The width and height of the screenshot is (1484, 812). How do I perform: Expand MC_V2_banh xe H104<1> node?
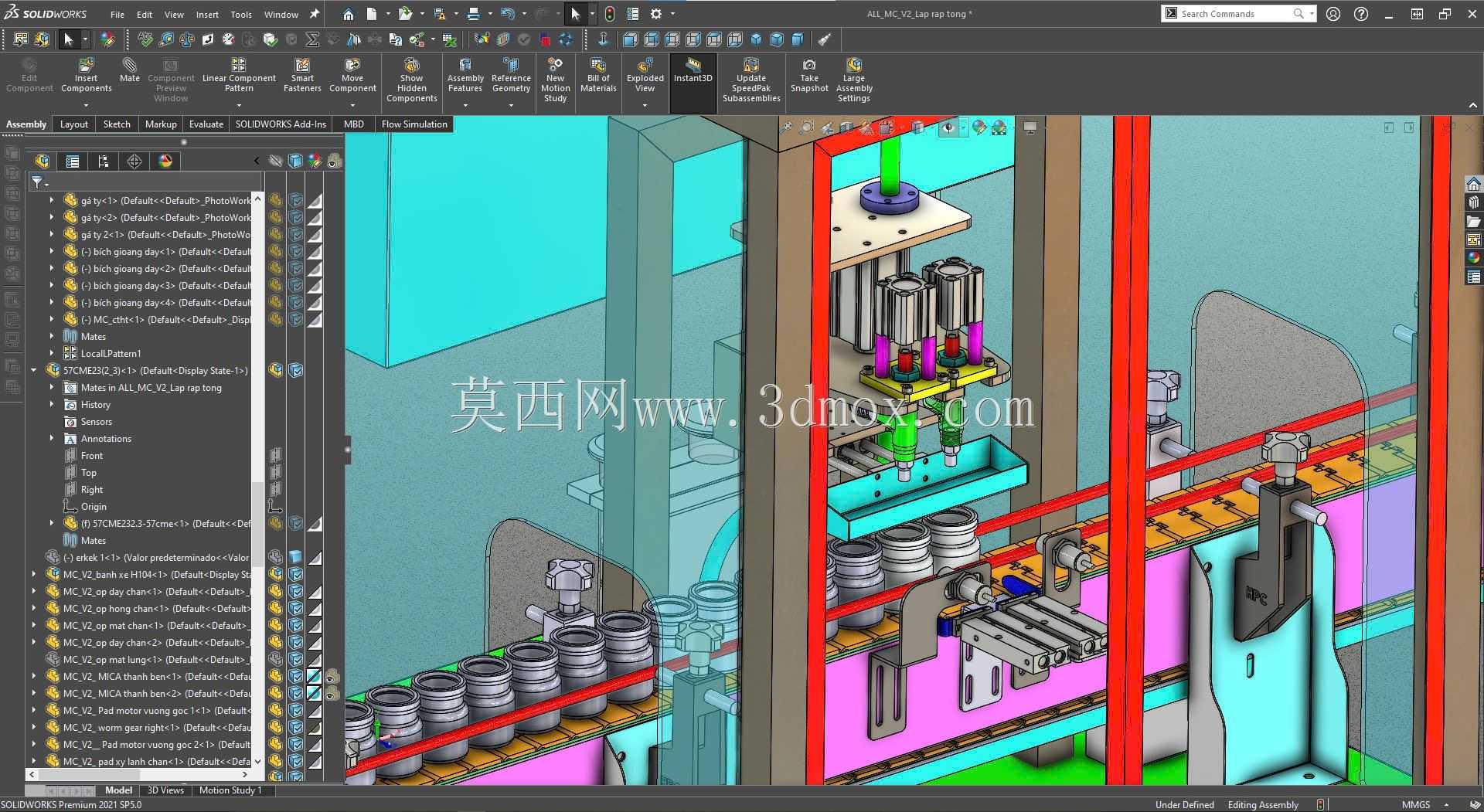(34, 575)
